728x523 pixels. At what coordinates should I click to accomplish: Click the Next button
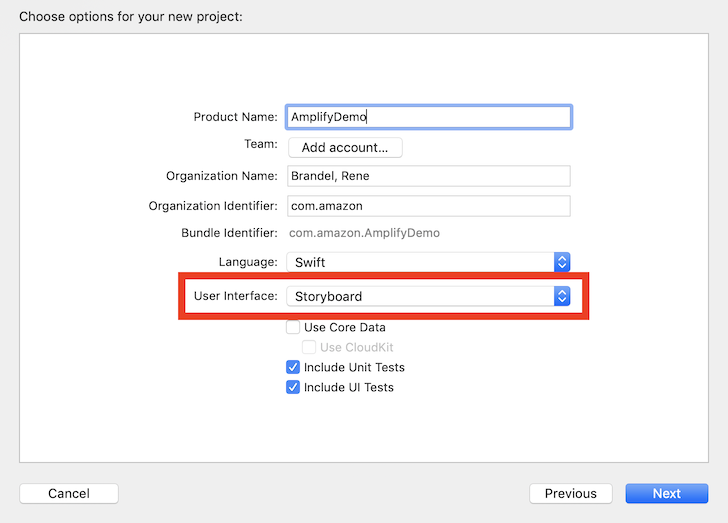[x=667, y=493]
